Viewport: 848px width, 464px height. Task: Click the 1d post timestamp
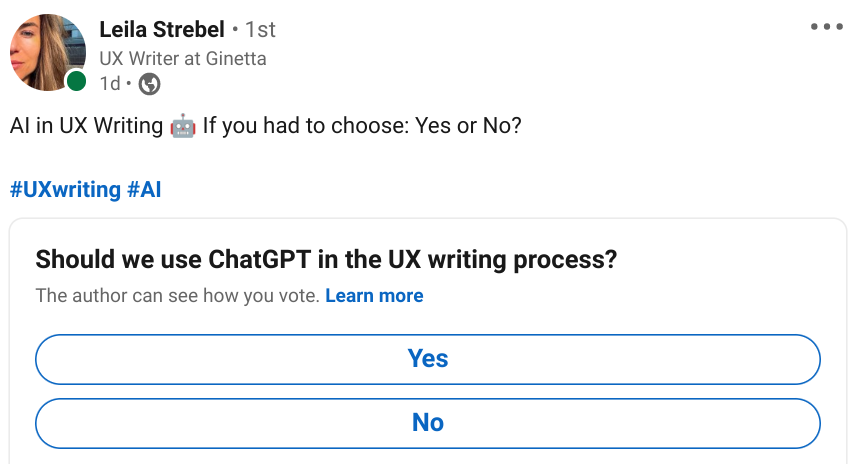(x=110, y=84)
